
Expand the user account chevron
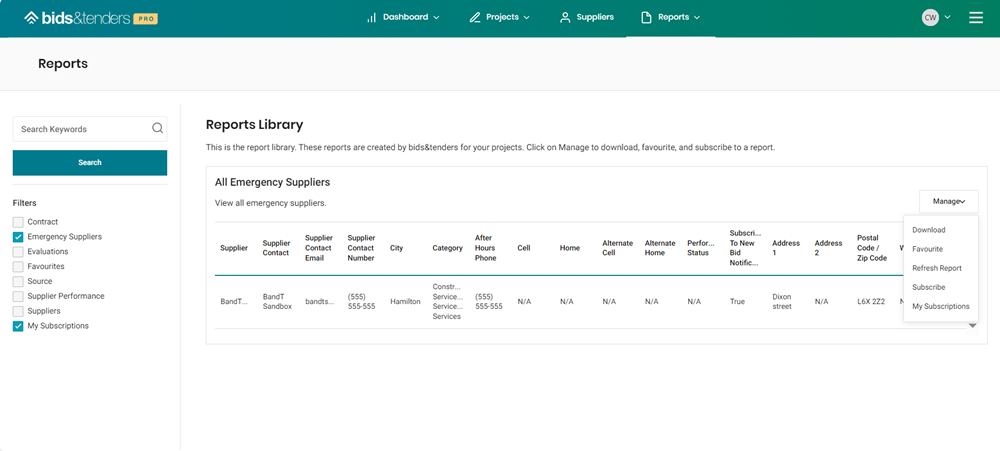[x=947, y=18]
